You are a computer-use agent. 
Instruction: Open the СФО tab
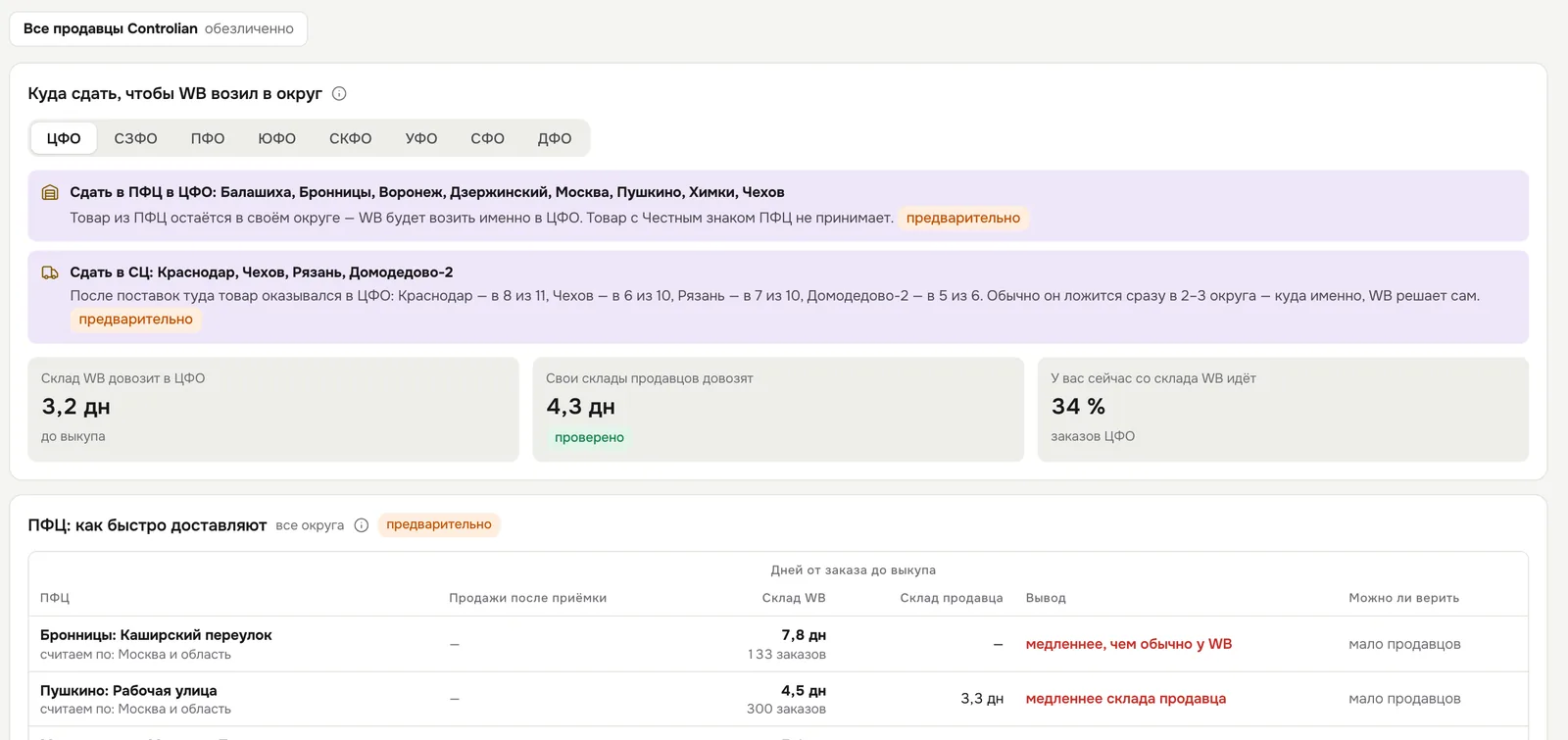487,138
